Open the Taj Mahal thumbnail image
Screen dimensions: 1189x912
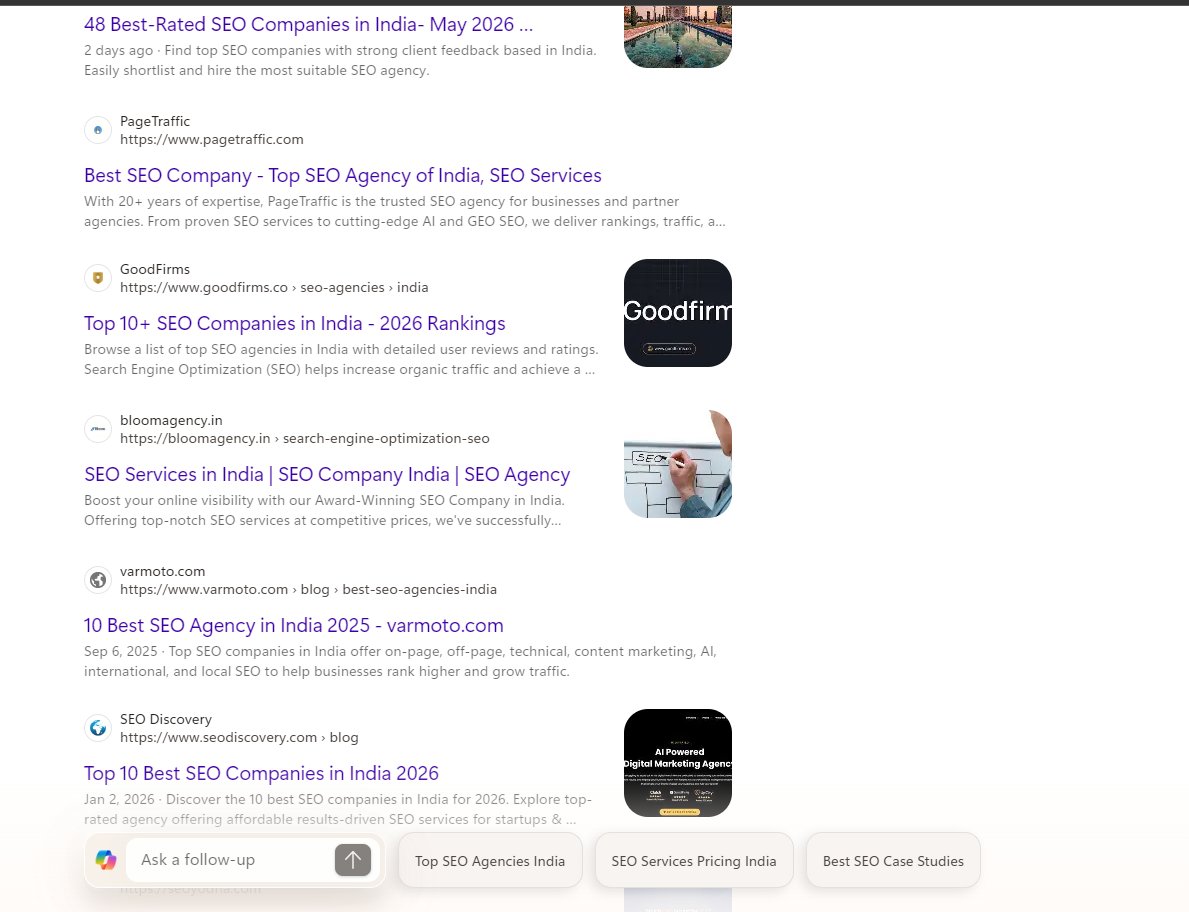[x=677, y=36]
